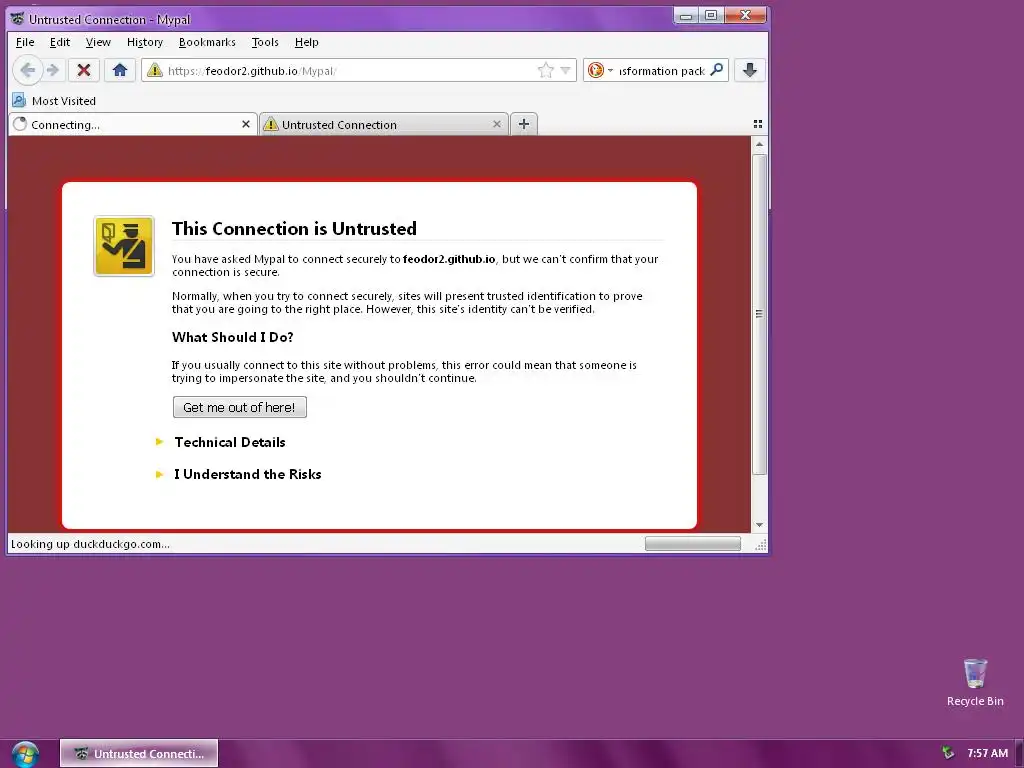This screenshot has height=768, width=1024.
Task: Click the 7:57 AM clock
Action: (x=987, y=753)
